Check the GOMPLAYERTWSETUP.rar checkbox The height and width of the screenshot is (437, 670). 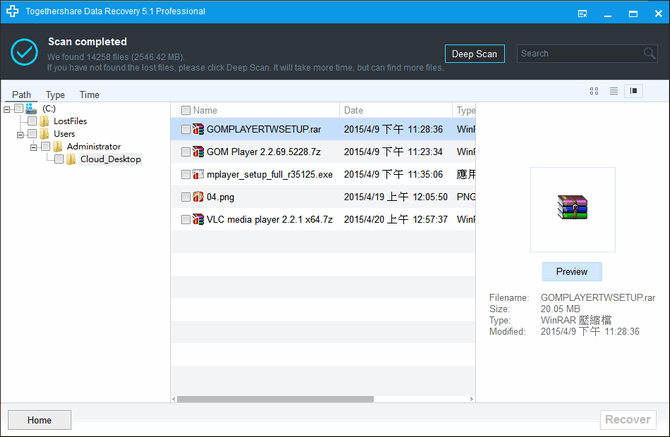(x=185, y=129)
